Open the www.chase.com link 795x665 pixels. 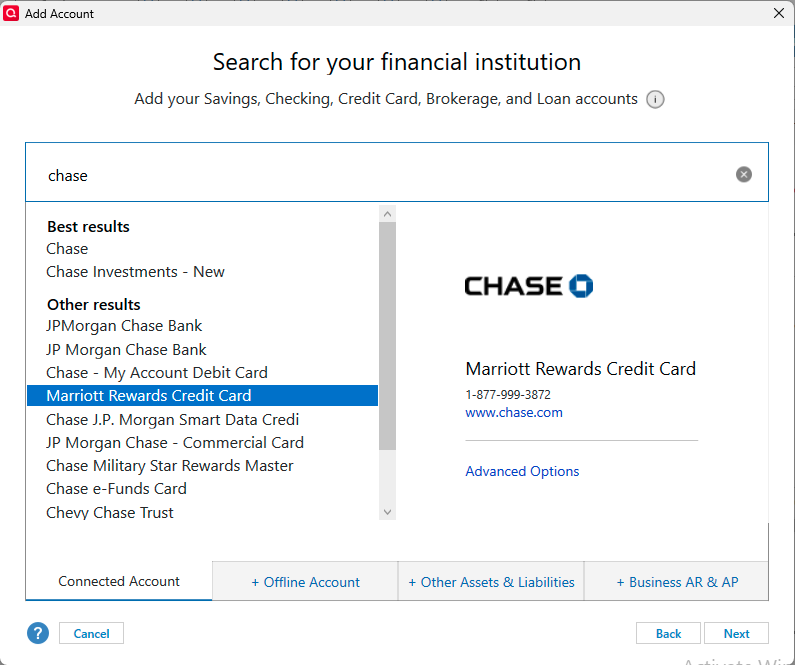coord(514,413)
